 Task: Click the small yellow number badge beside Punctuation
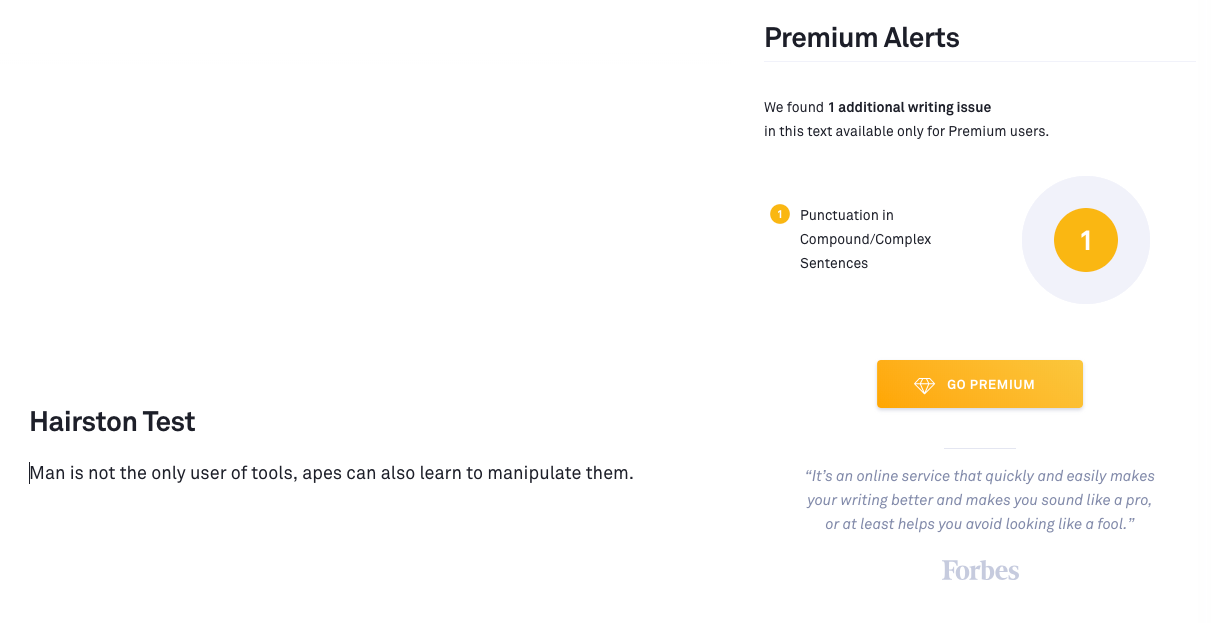click(780, 214)
